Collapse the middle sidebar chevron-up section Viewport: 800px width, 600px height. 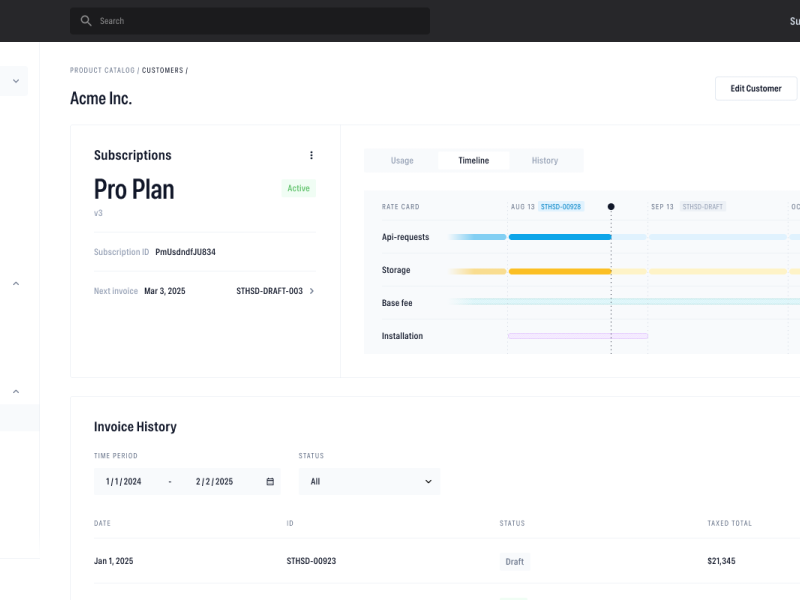[x=16, y=283]
